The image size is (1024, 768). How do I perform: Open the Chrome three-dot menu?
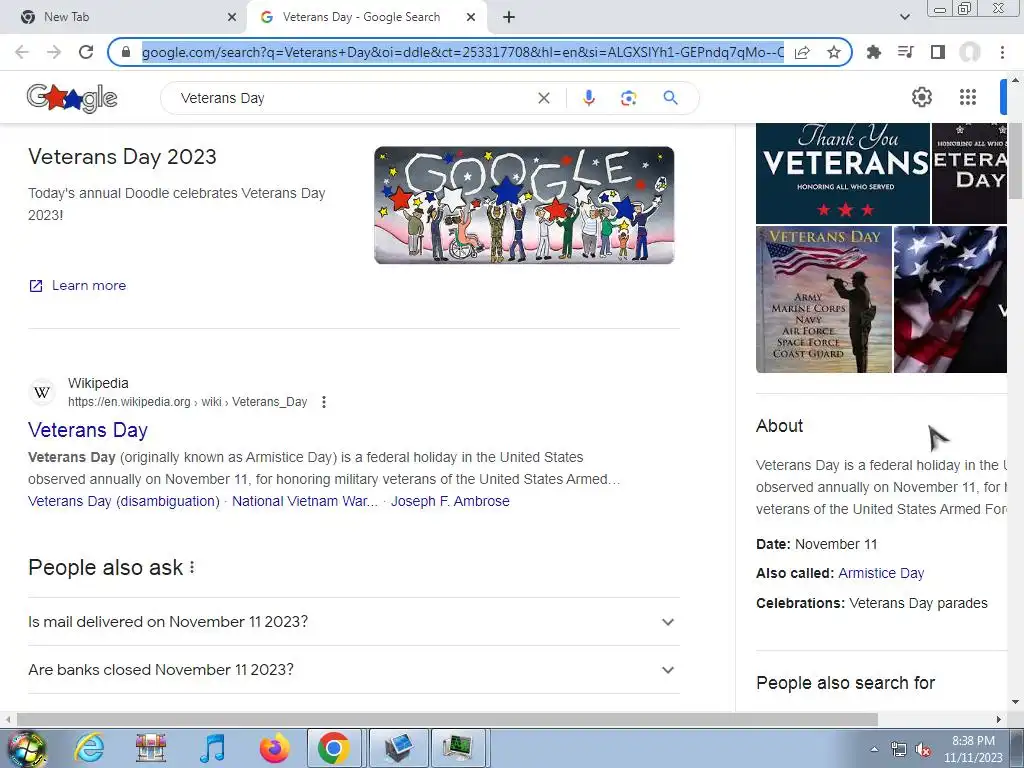click(x=1002, y=52)
